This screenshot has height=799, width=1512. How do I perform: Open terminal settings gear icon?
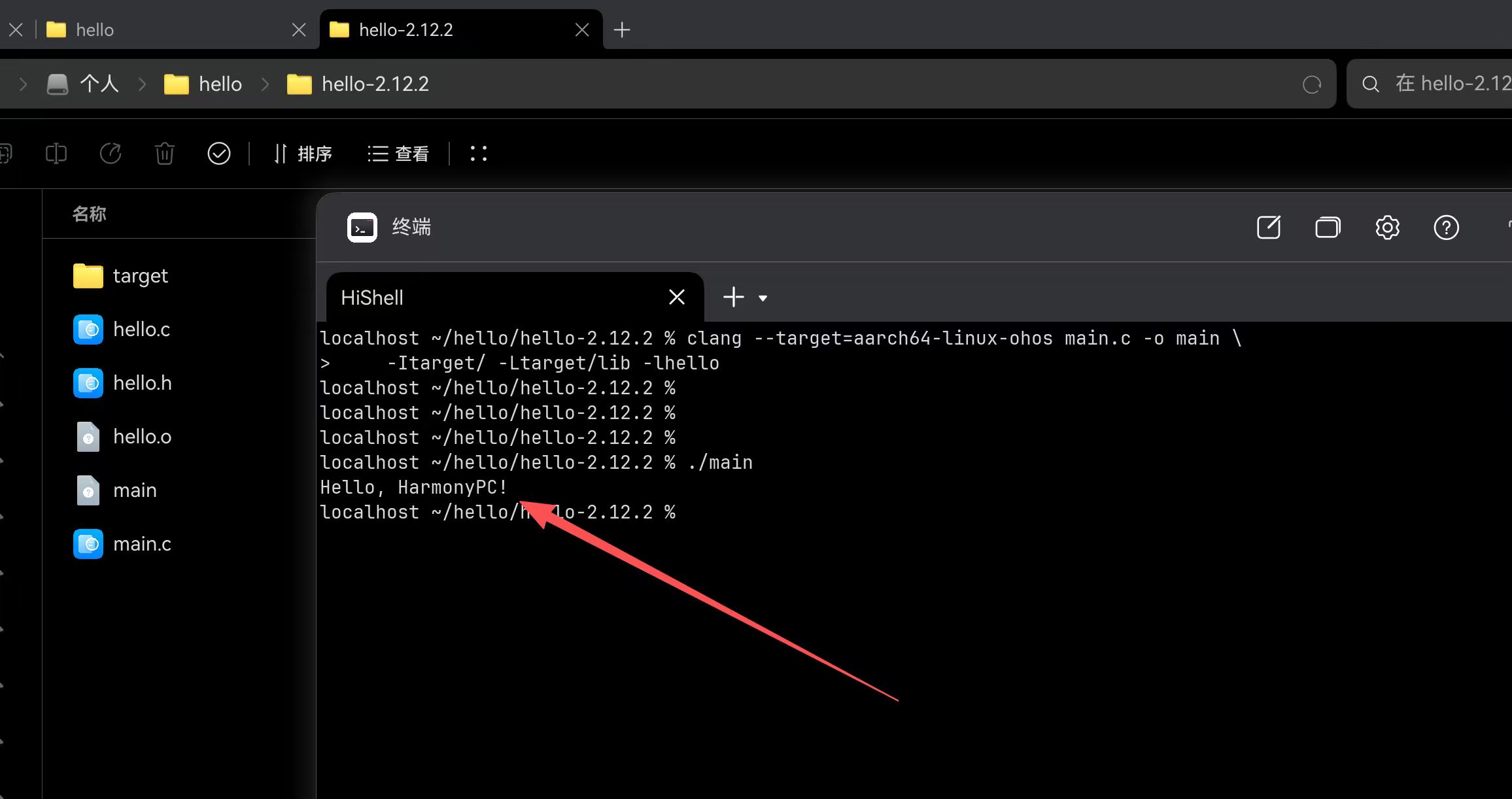(1387, 228)
